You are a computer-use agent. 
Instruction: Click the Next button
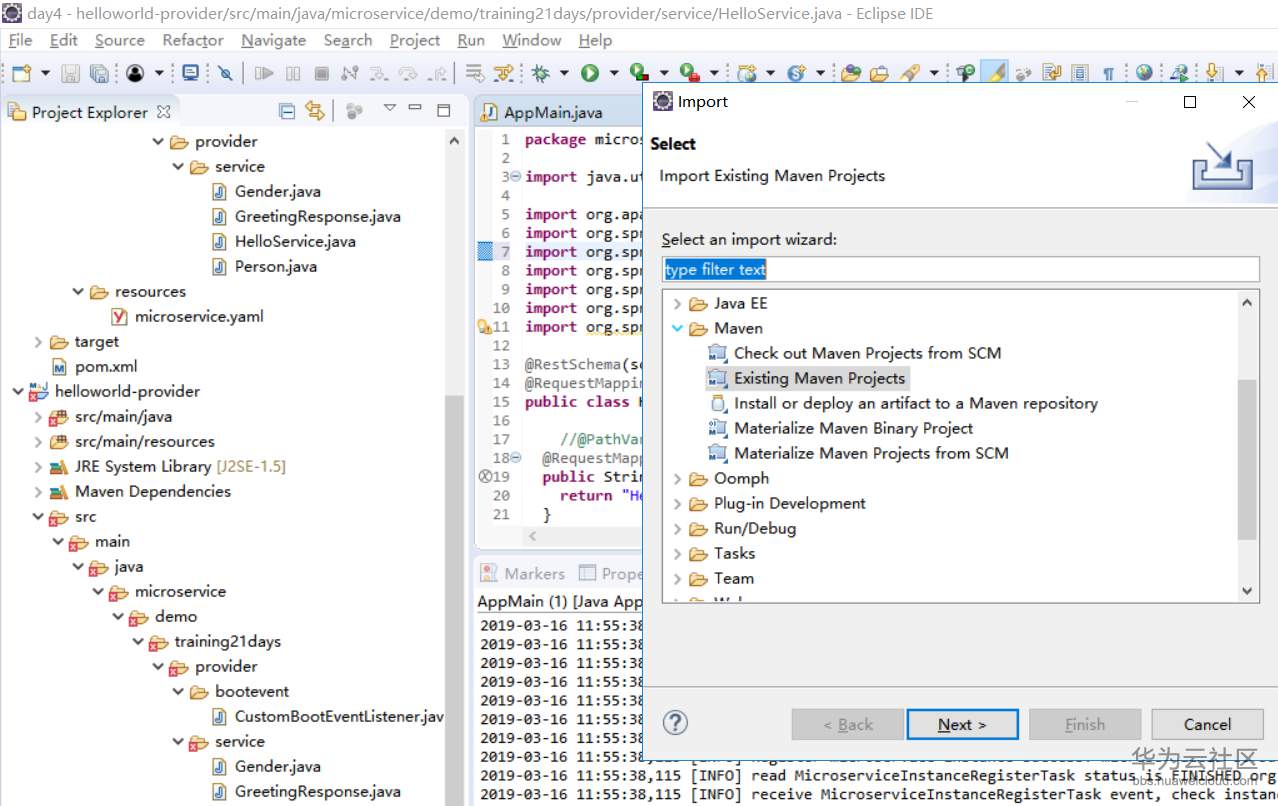point(962,724)
